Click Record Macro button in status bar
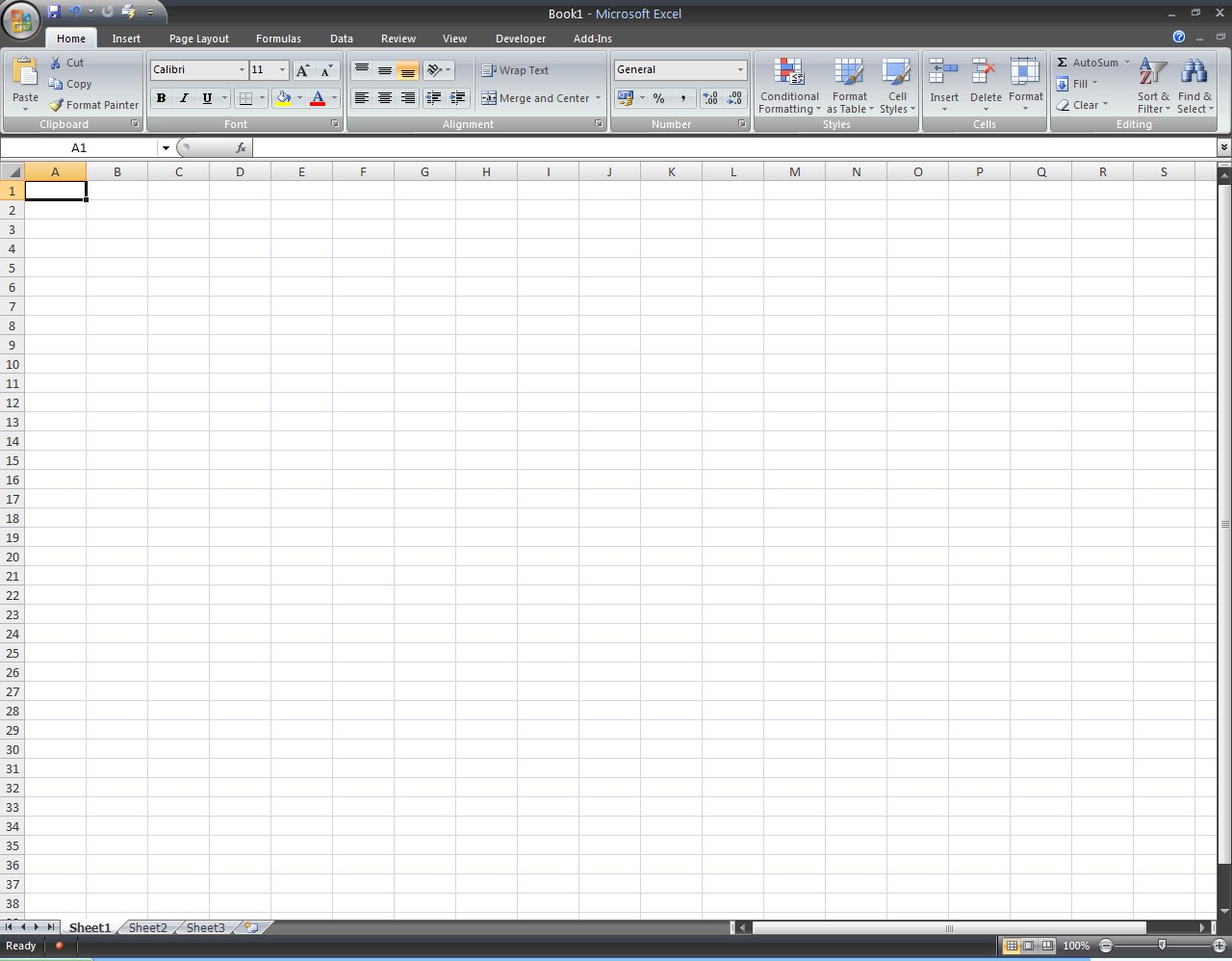The image size is (1232, 961). 59,946
